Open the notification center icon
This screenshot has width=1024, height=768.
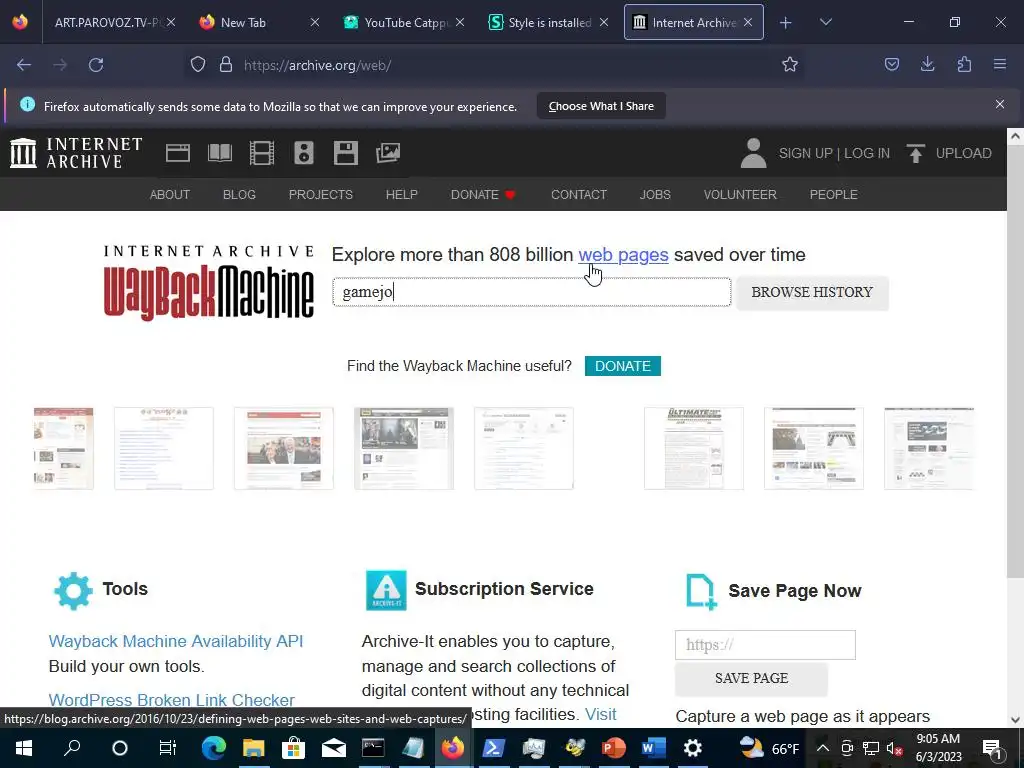(992, 748)
